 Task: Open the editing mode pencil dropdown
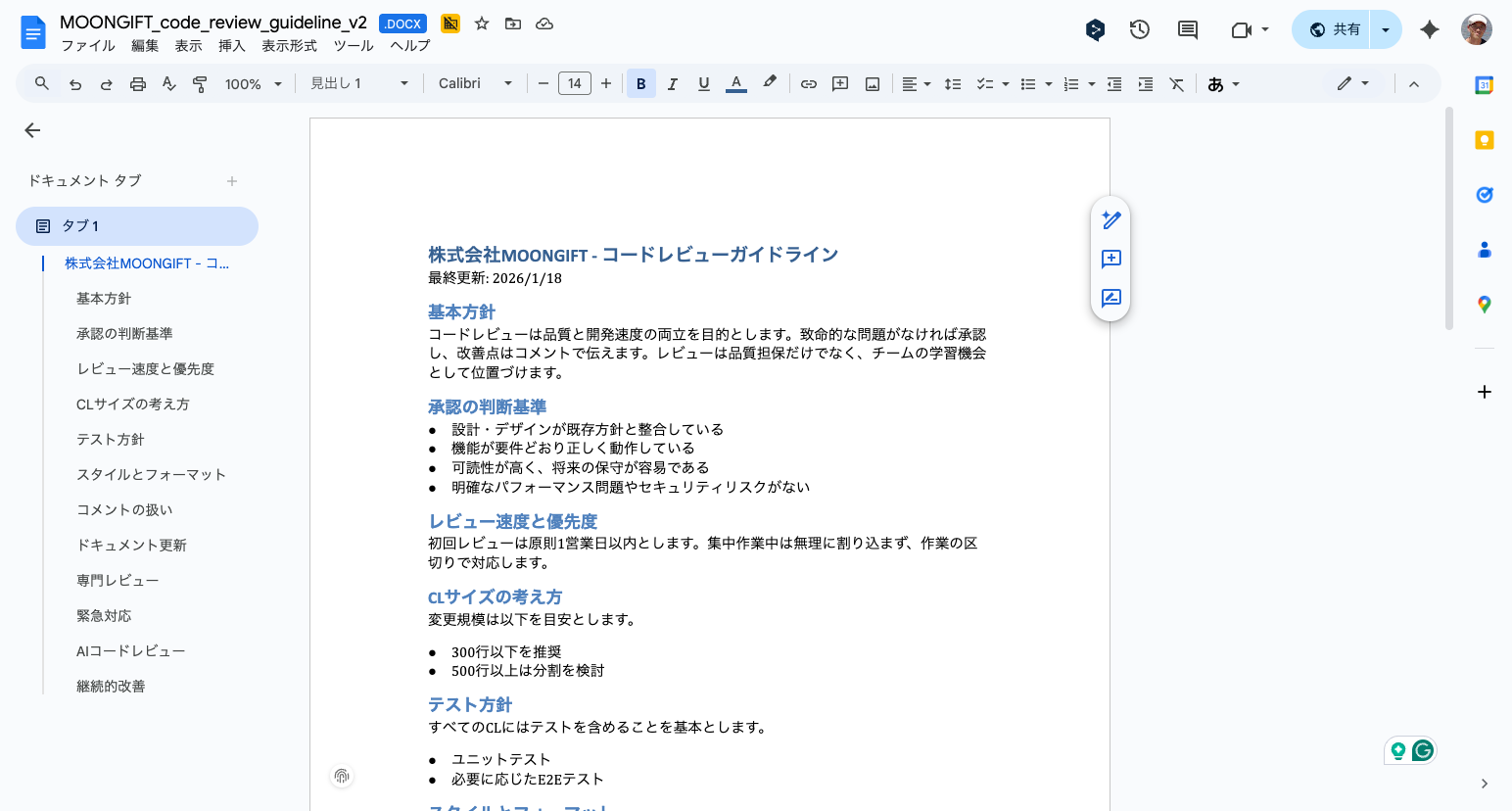[x=1352, y=84]
